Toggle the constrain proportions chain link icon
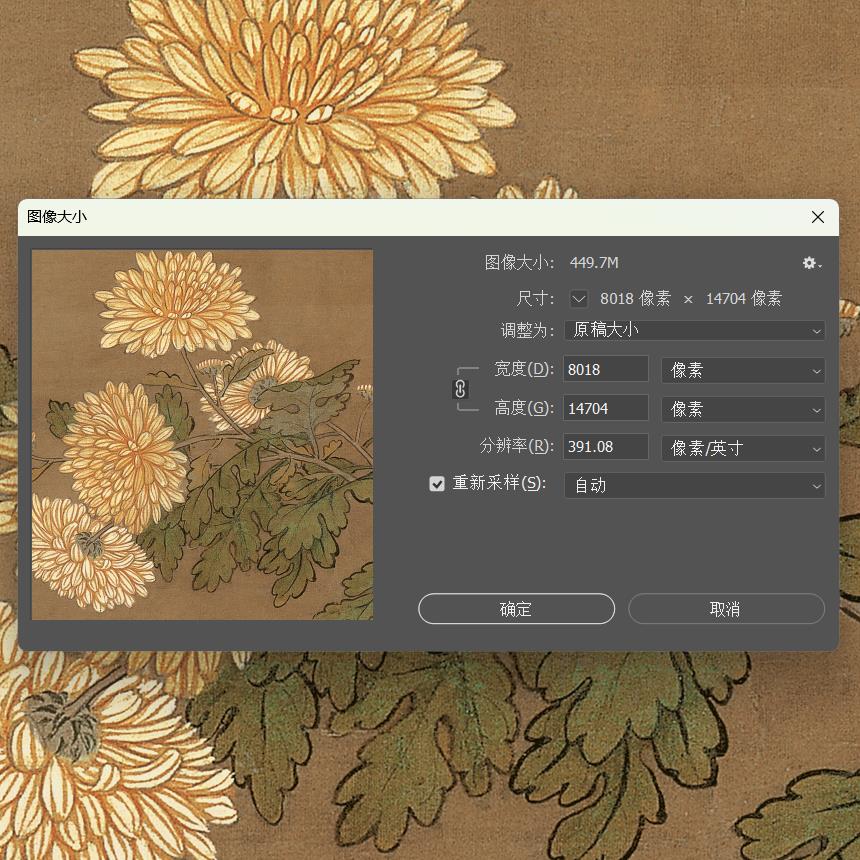860x860 pixels. click(x=460, y=389)
